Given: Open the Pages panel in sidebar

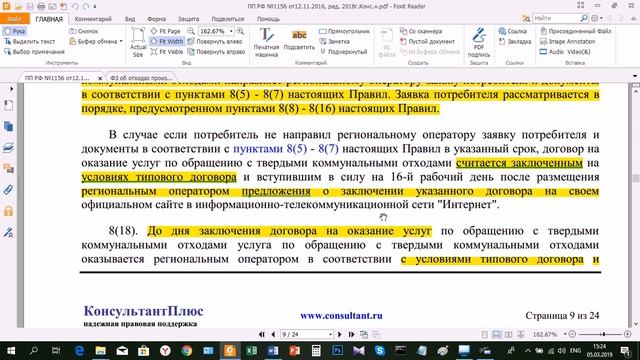Looking at the screenshot, I should 8,127.
